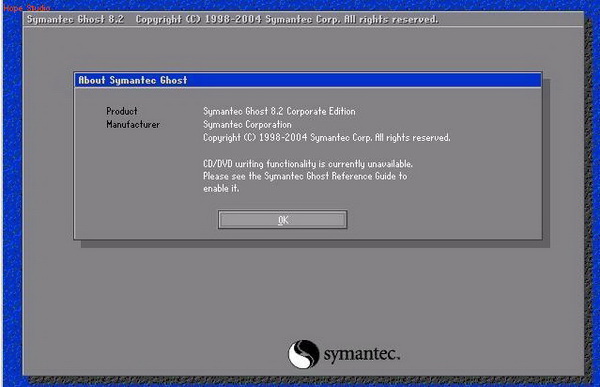Click the red Hope Studio watermark
The width and height of the screenshot is (600, 387).
(27, 8)
